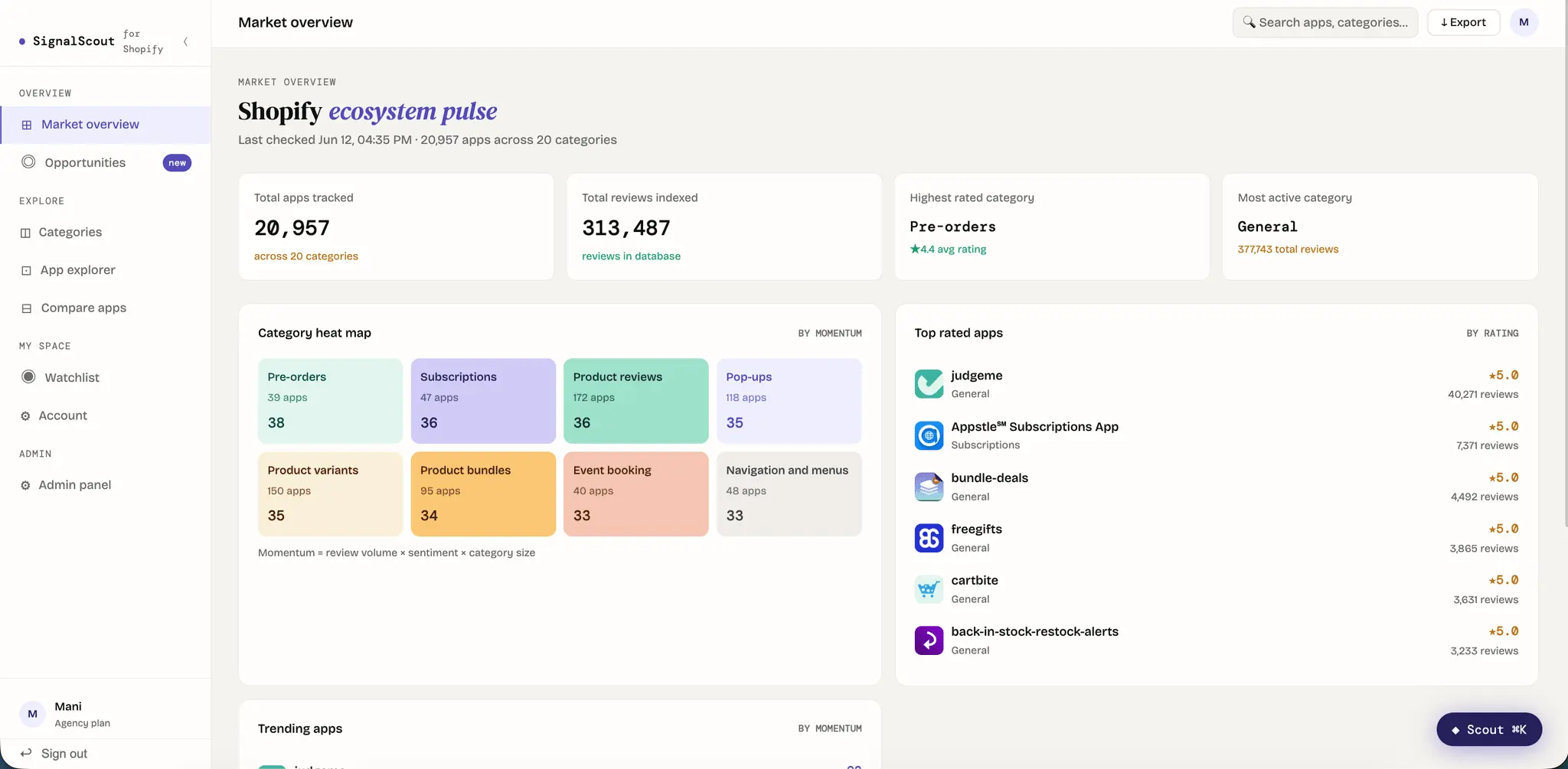Click the Compare apps icon
The image size is (1568, 769).
coord(26,308)
